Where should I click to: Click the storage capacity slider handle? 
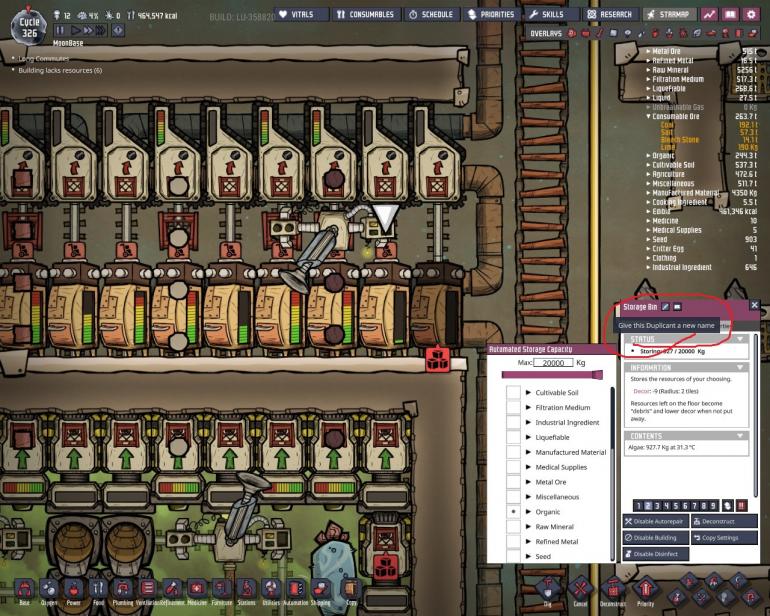[598, 374]
